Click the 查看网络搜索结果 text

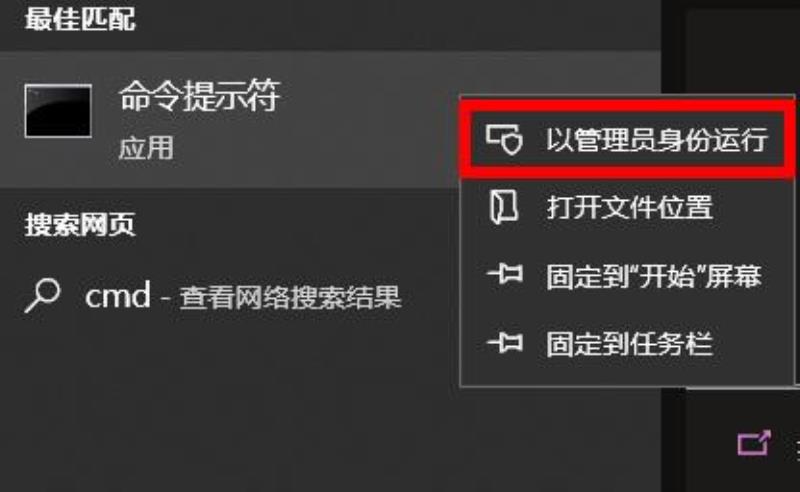pos(290,298)
